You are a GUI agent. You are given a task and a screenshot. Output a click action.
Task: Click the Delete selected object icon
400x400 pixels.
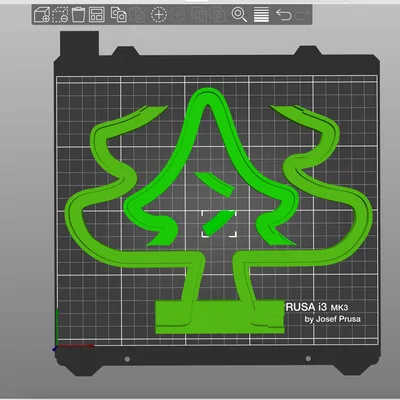point(60,15)
